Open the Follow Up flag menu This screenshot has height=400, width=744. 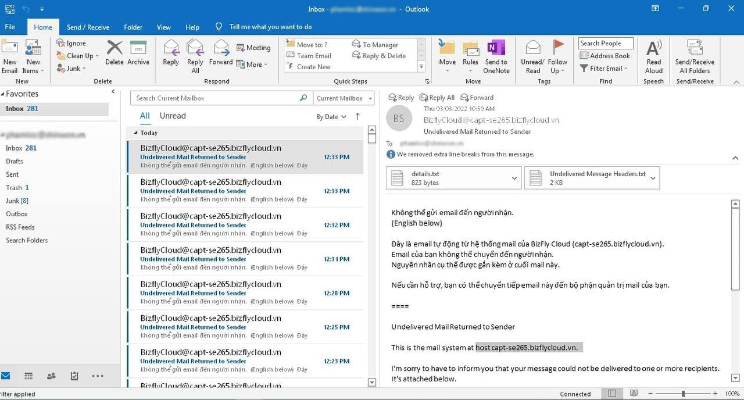point(558,56)
